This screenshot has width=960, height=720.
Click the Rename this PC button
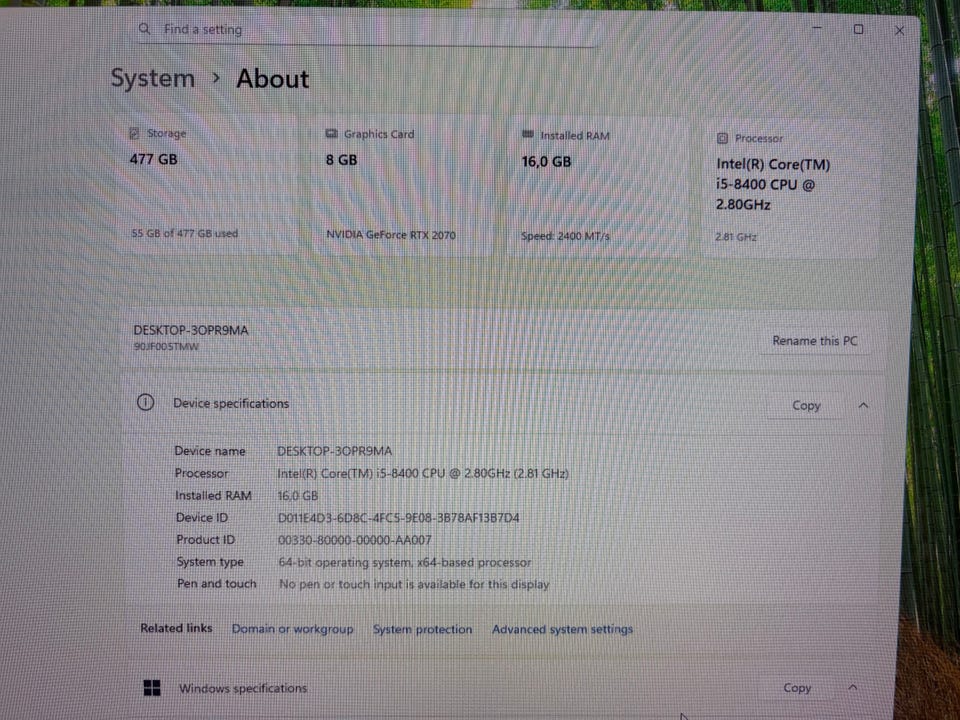[x=815, y=341]
